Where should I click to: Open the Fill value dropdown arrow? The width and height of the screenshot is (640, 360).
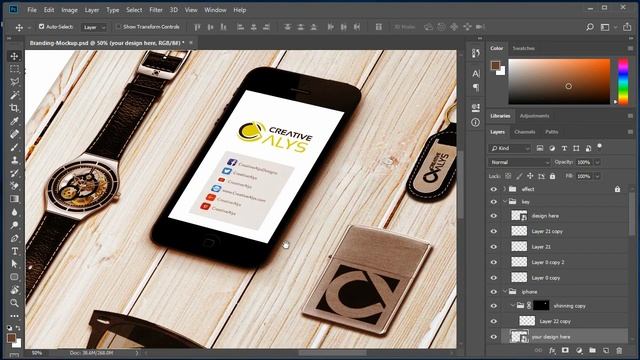point(597,176)
